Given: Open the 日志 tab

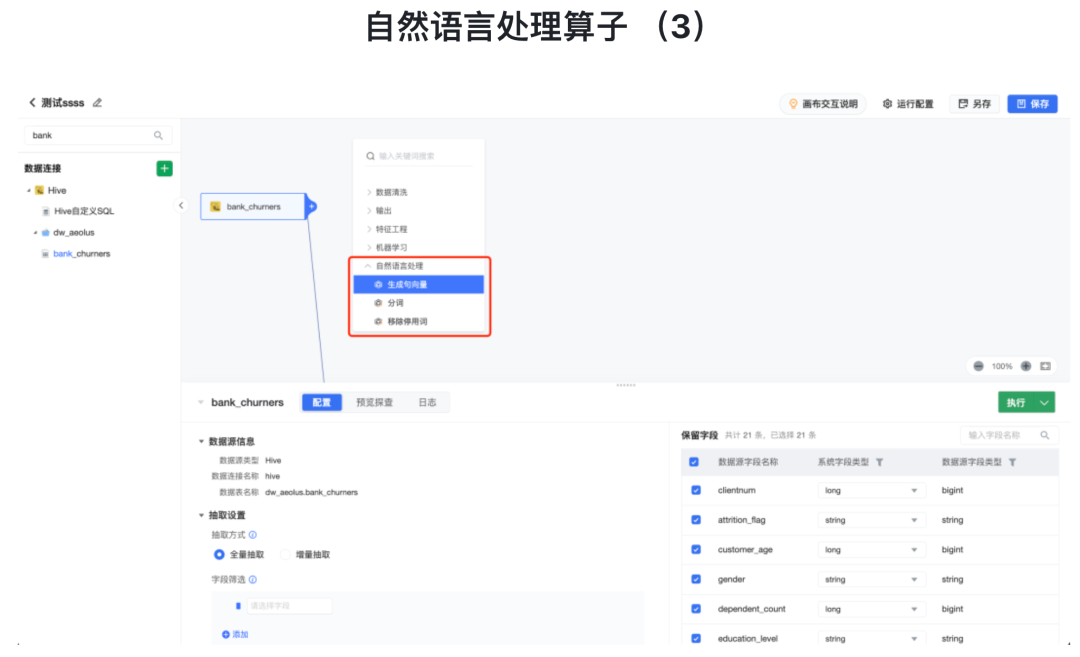Looking at the screenshot, I should pos(428,401).
